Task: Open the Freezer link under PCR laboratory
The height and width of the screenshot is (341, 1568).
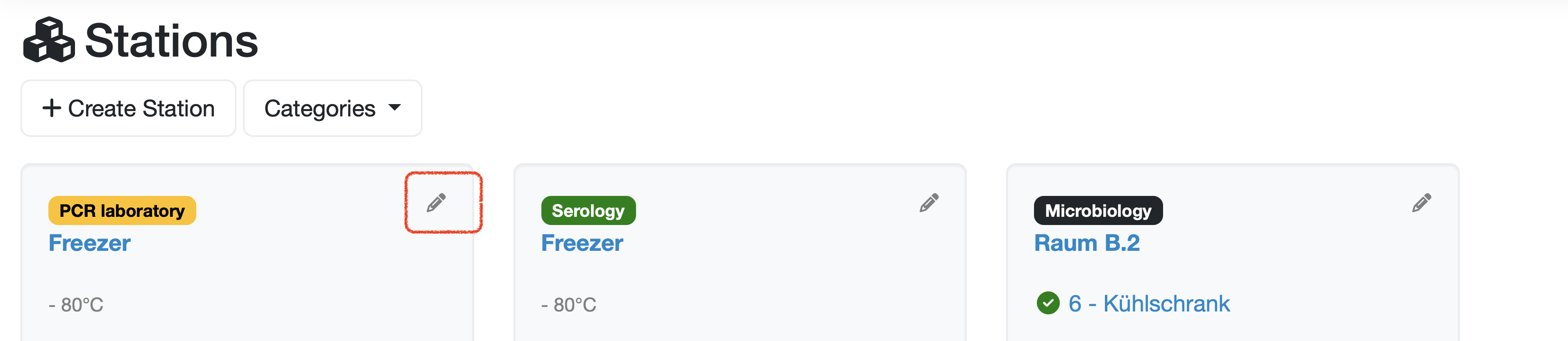Action: [x=89, y=243]
